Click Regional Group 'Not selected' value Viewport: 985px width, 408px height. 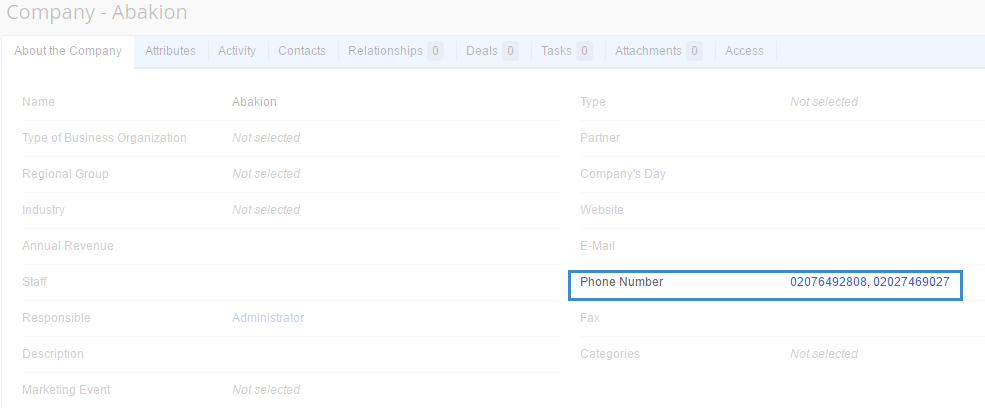point(266,174)
